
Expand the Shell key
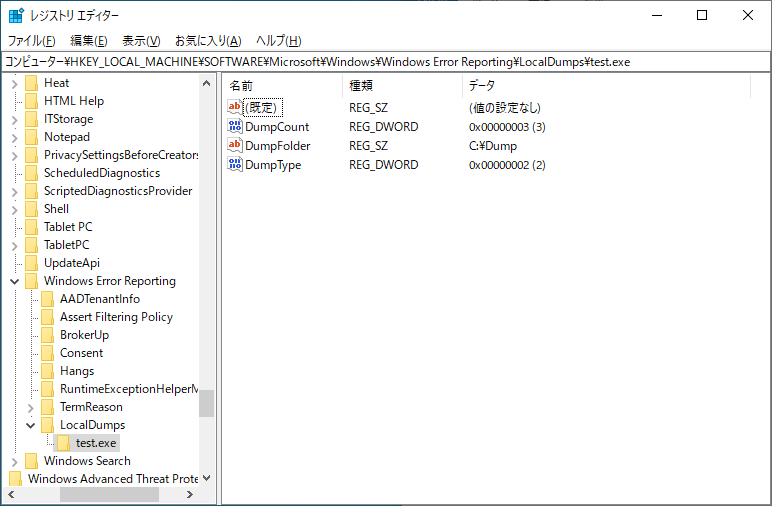coord(14,210)
